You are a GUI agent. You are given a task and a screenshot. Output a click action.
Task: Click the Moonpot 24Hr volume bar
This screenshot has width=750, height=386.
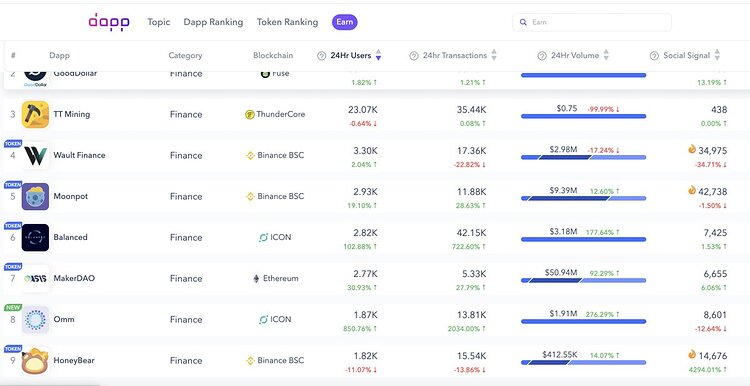pyautogui.click(x=584, y=198)
